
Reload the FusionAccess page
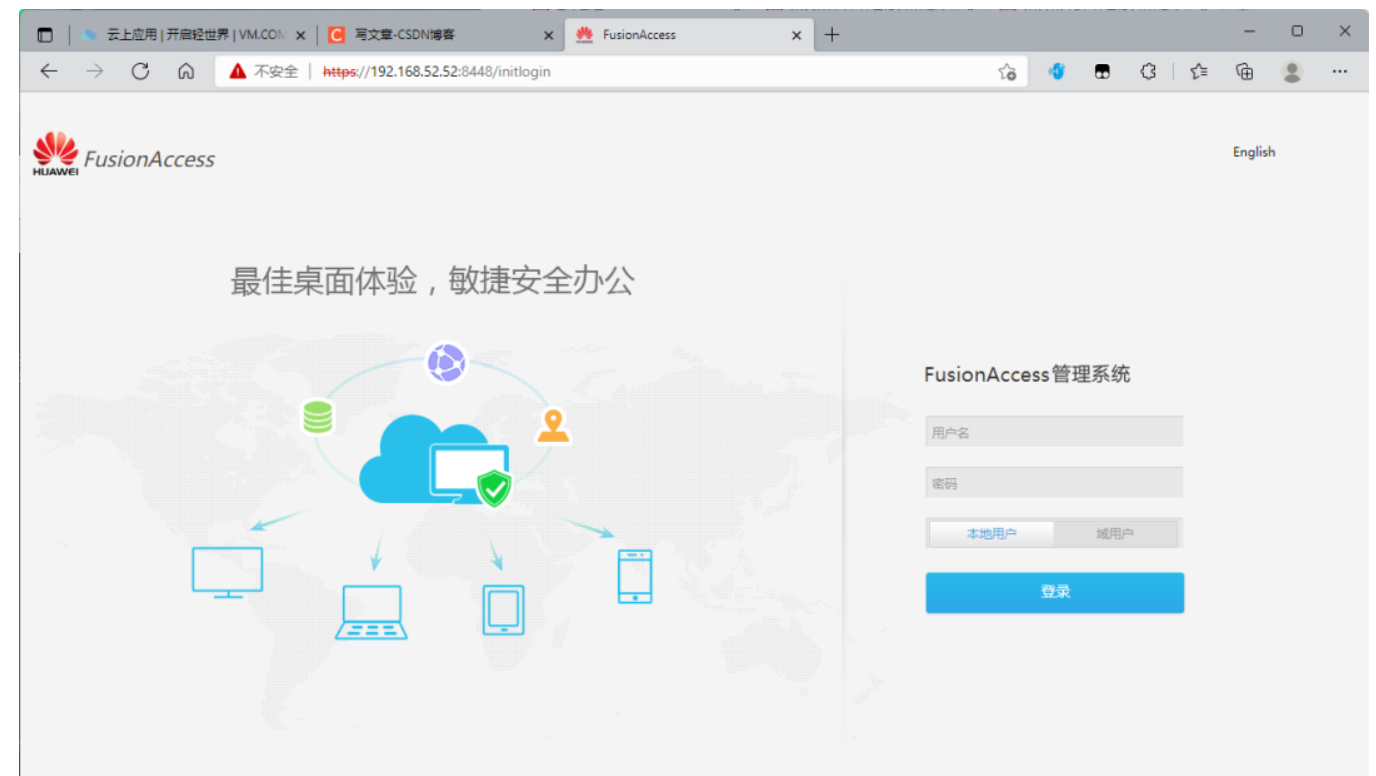(x=140, y=71)
